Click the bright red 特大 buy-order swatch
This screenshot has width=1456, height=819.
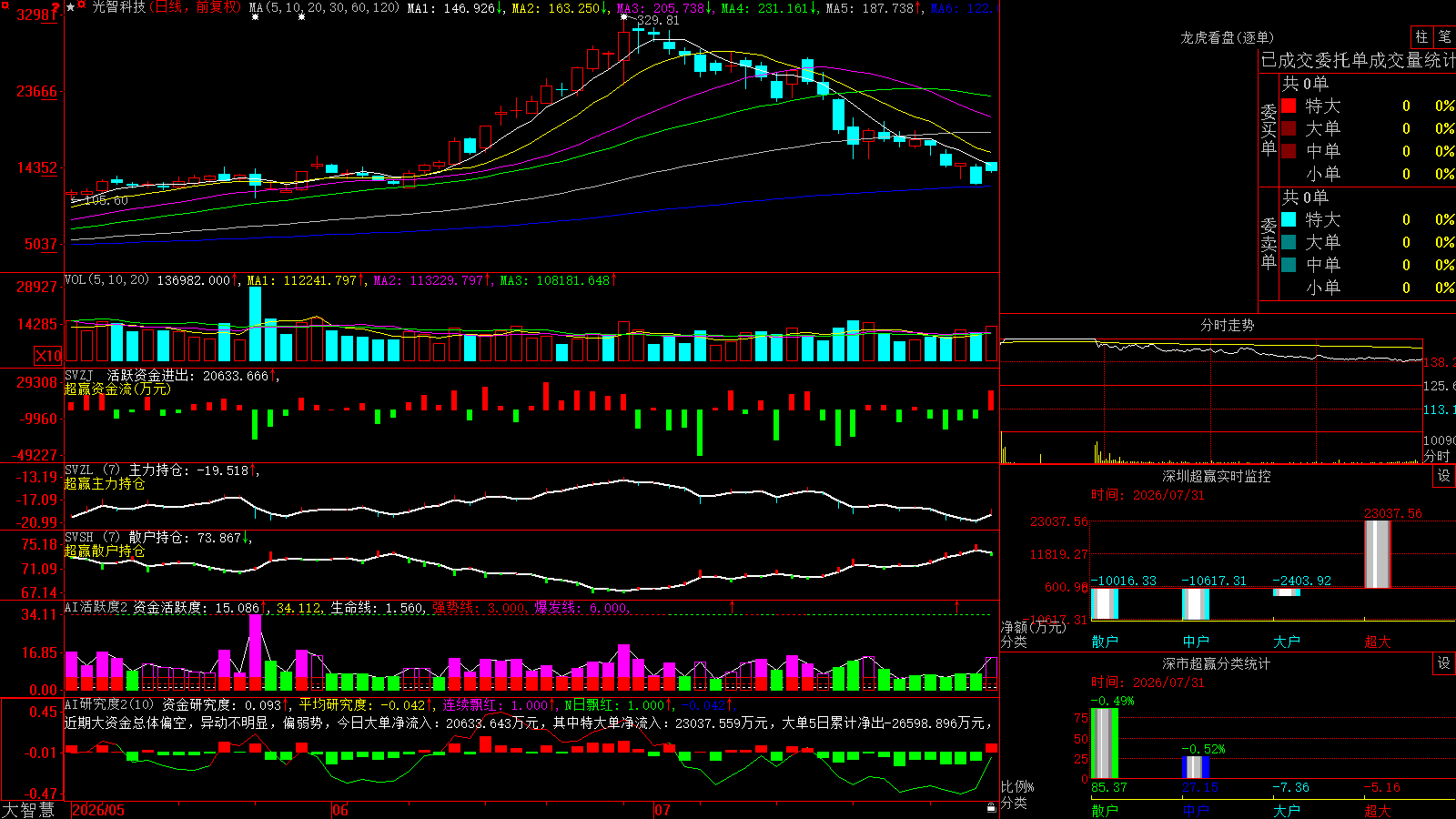[x=1289, y=106]
